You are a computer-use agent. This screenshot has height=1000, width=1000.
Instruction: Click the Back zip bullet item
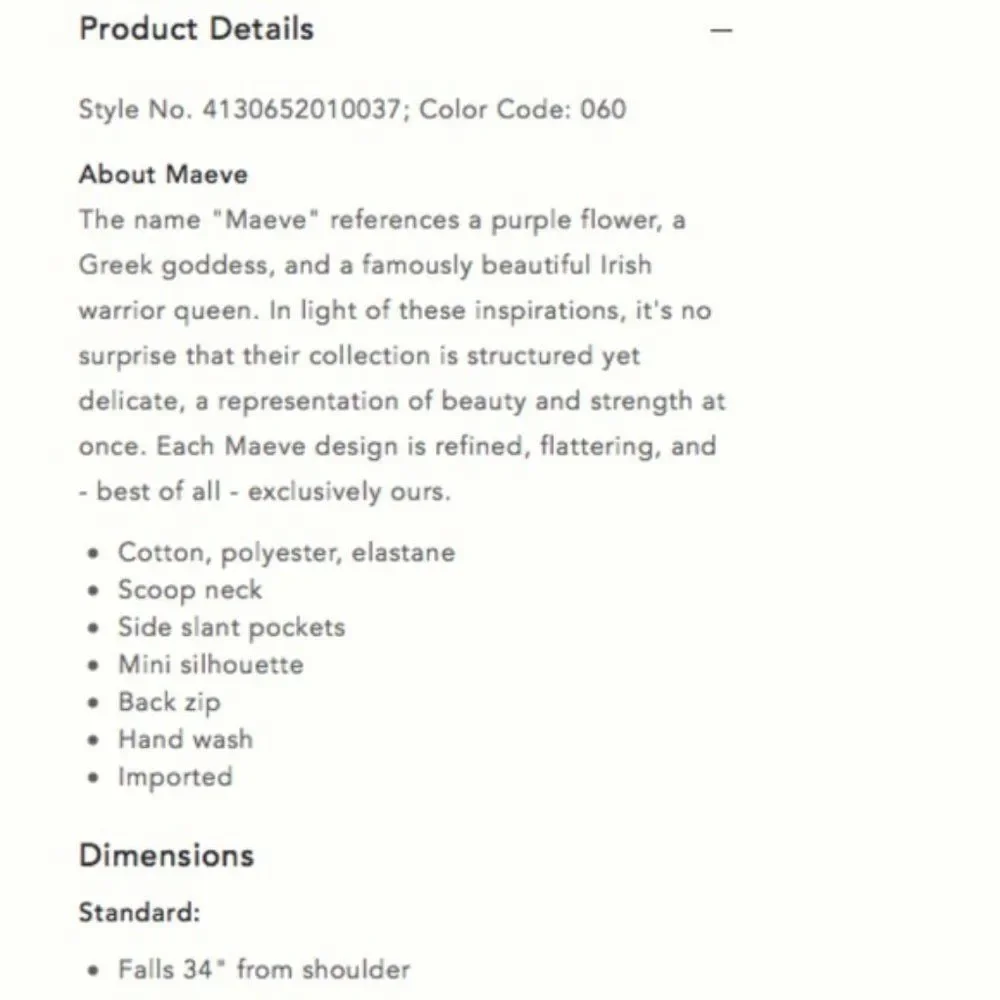tap(170, 703)
